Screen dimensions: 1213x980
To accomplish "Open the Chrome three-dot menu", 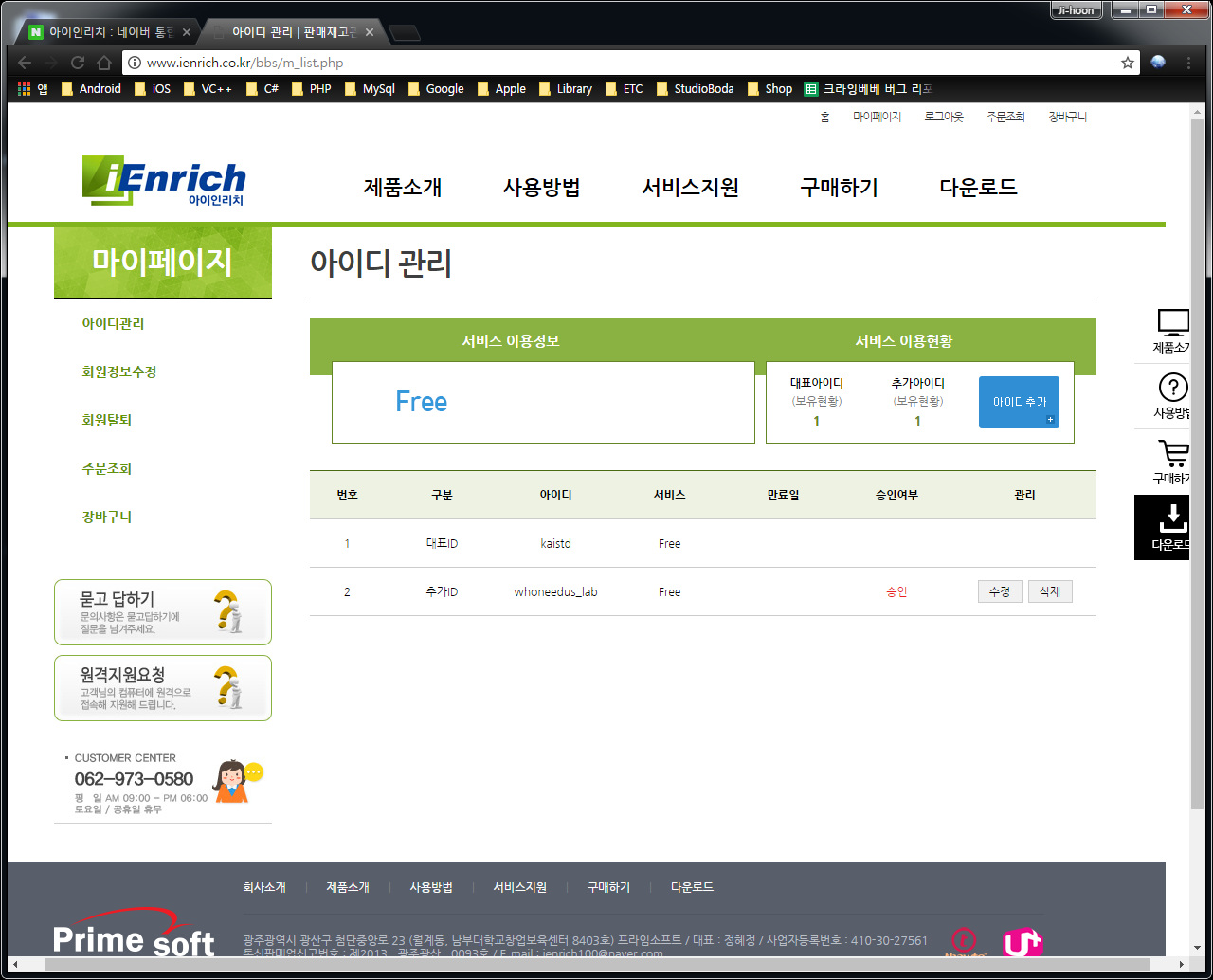I will point(1188,63).
